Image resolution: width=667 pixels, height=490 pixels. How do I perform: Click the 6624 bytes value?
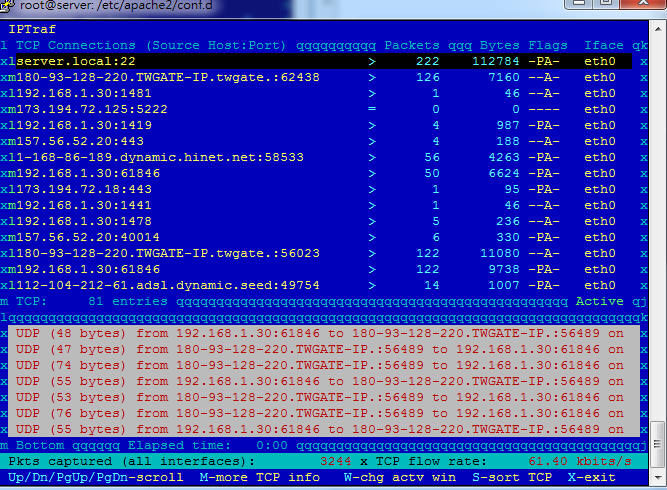504,174
